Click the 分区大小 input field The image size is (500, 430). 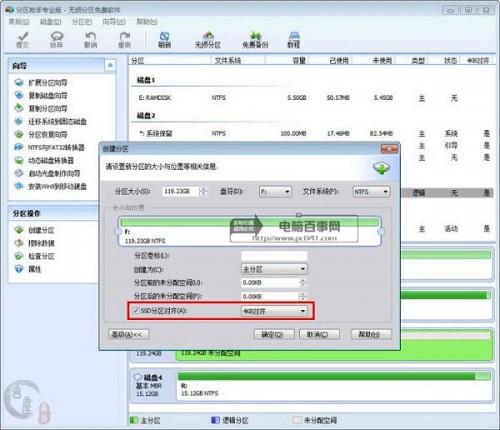(180, 191)
